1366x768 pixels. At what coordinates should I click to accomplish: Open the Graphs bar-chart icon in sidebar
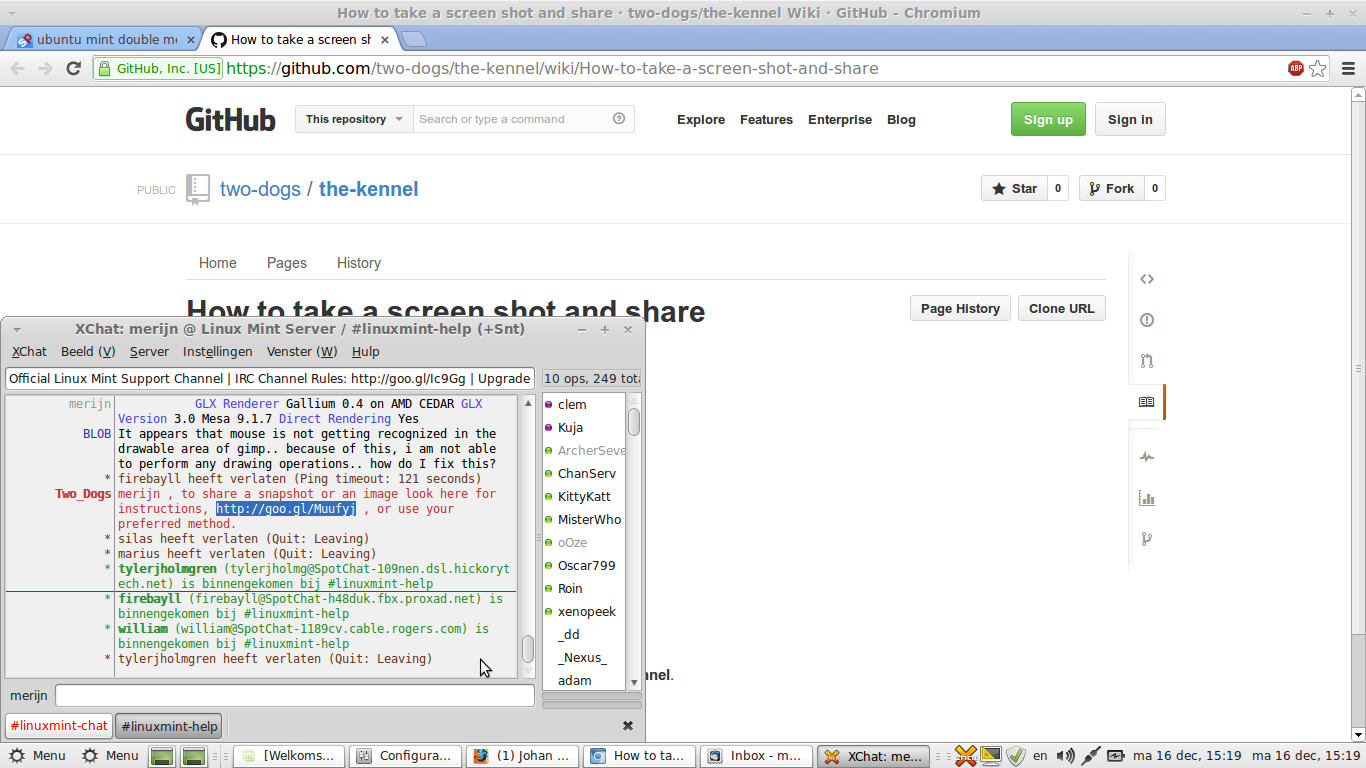[x=1147, y=498]
